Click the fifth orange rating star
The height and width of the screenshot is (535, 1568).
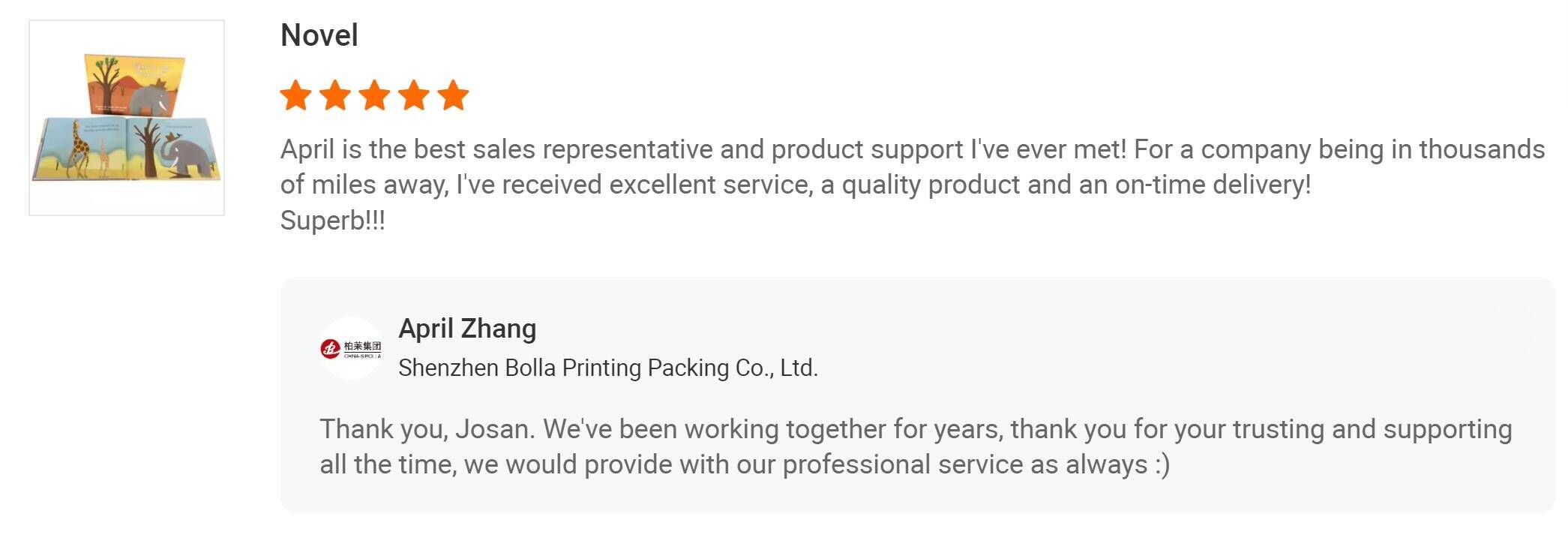[x=453, y=96]
